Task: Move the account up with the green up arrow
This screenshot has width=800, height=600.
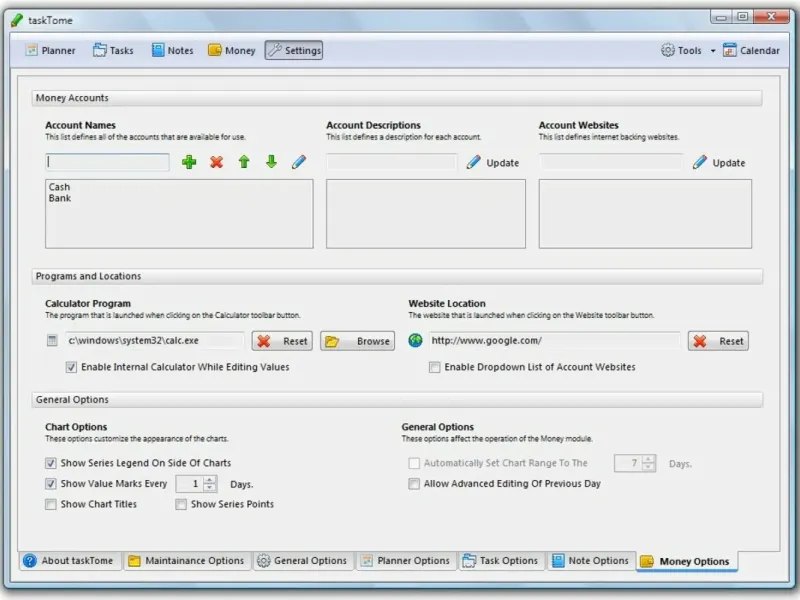Action: point(244,162)
